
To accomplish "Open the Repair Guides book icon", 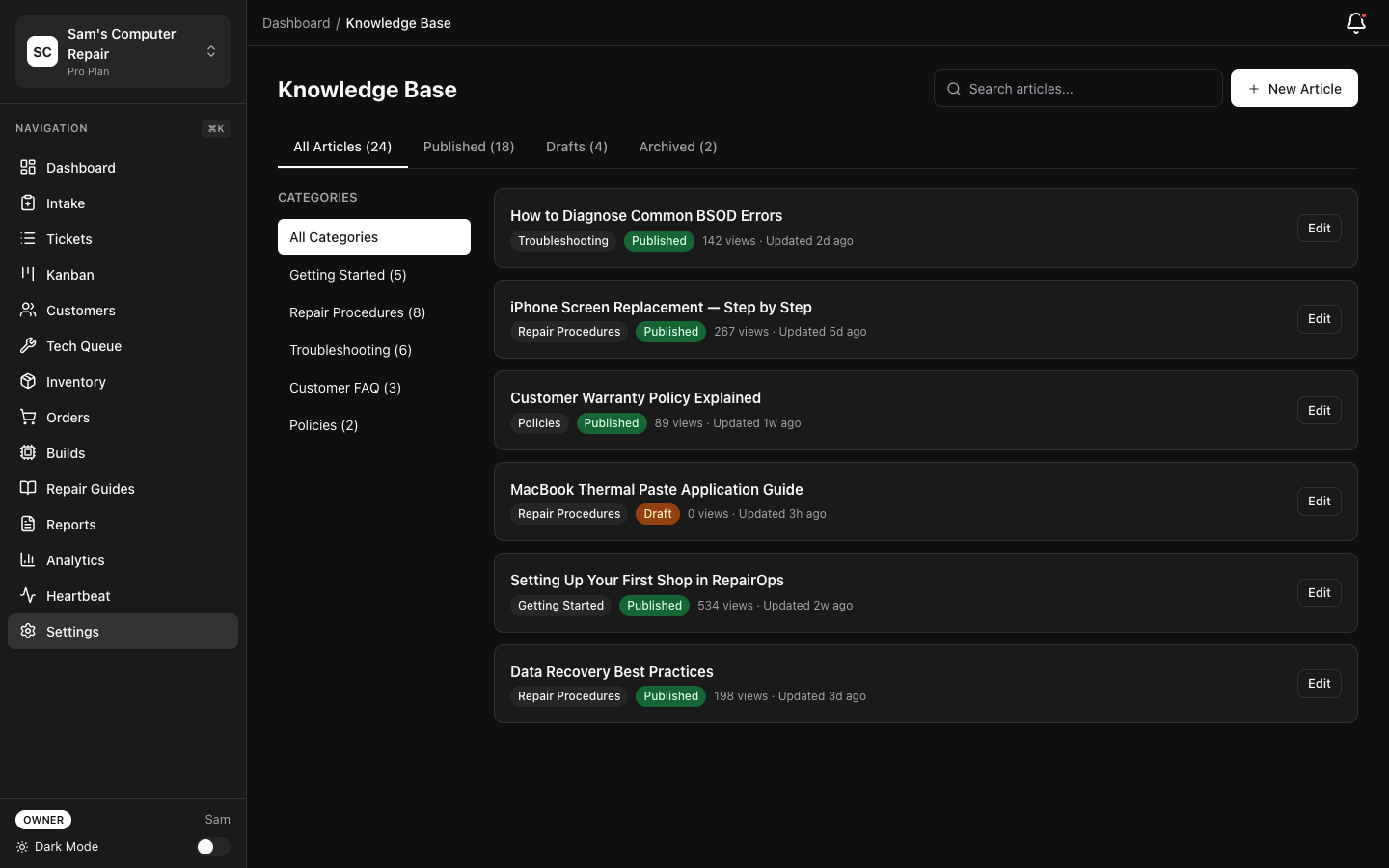I will click(x=28, y=488).
